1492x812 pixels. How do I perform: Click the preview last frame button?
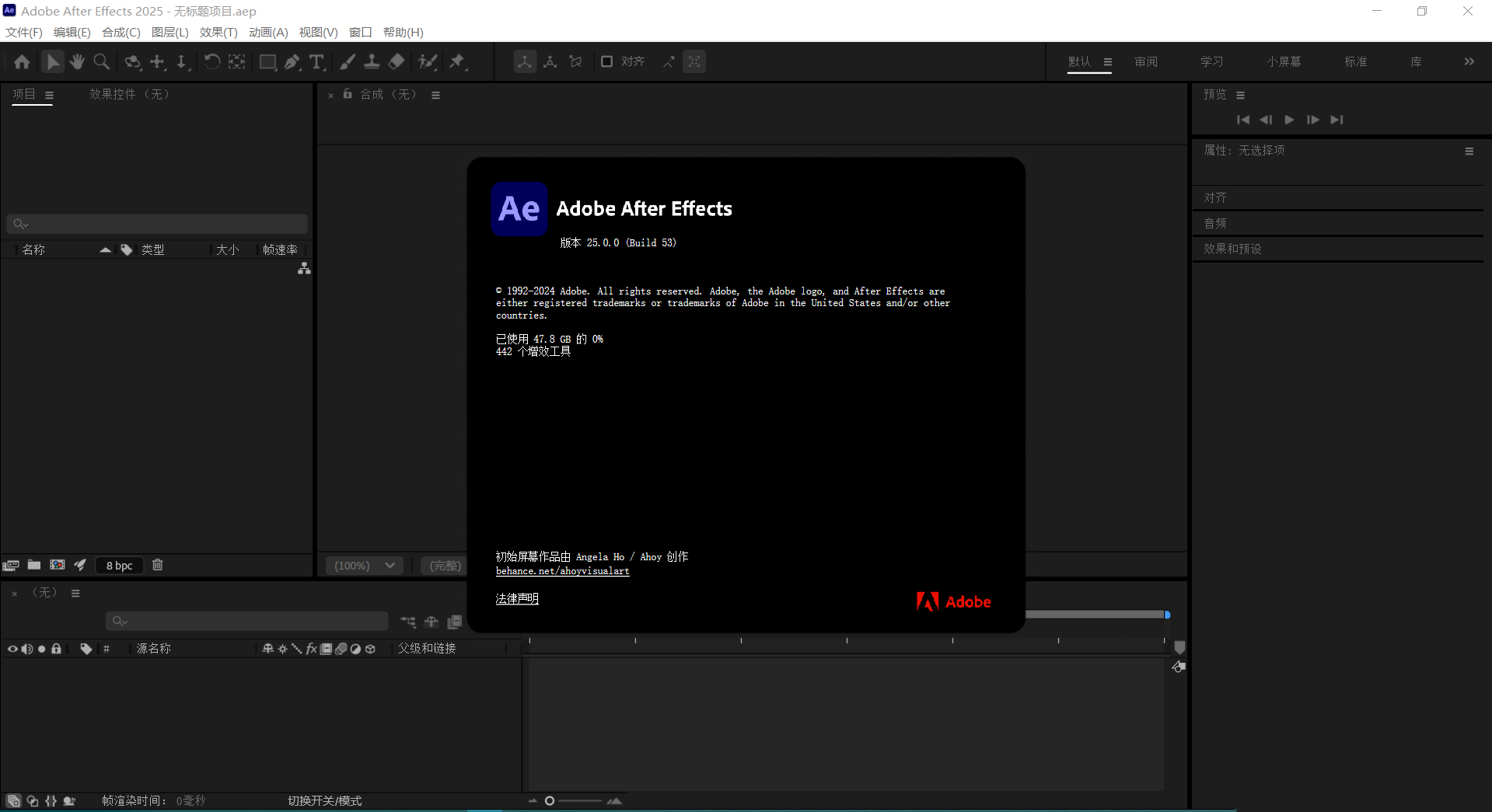[x=1337, y=120]
